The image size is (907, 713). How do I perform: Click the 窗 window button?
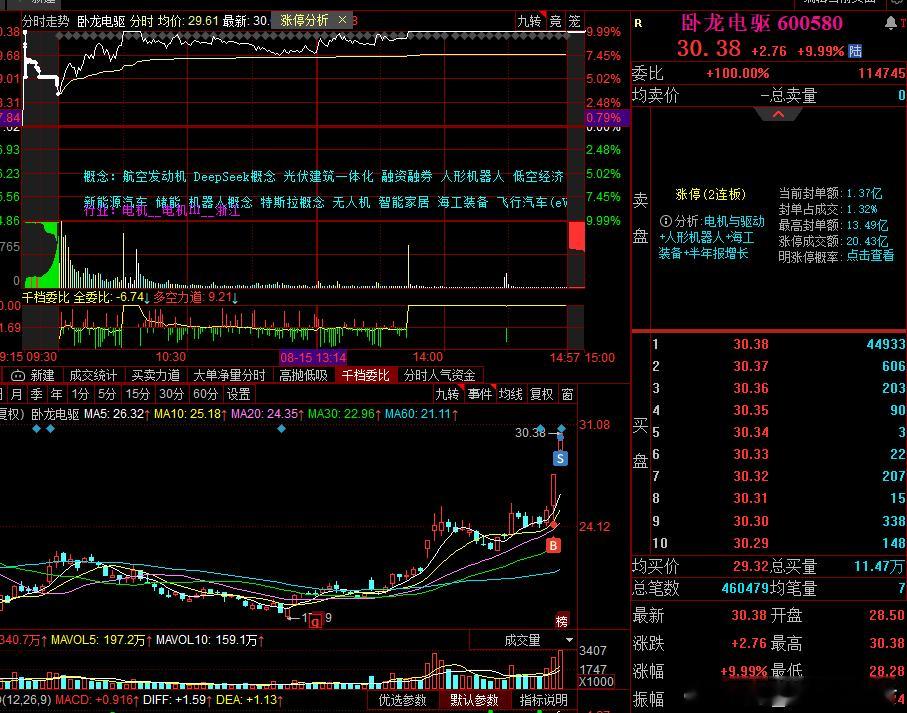[x=567, y=394]
